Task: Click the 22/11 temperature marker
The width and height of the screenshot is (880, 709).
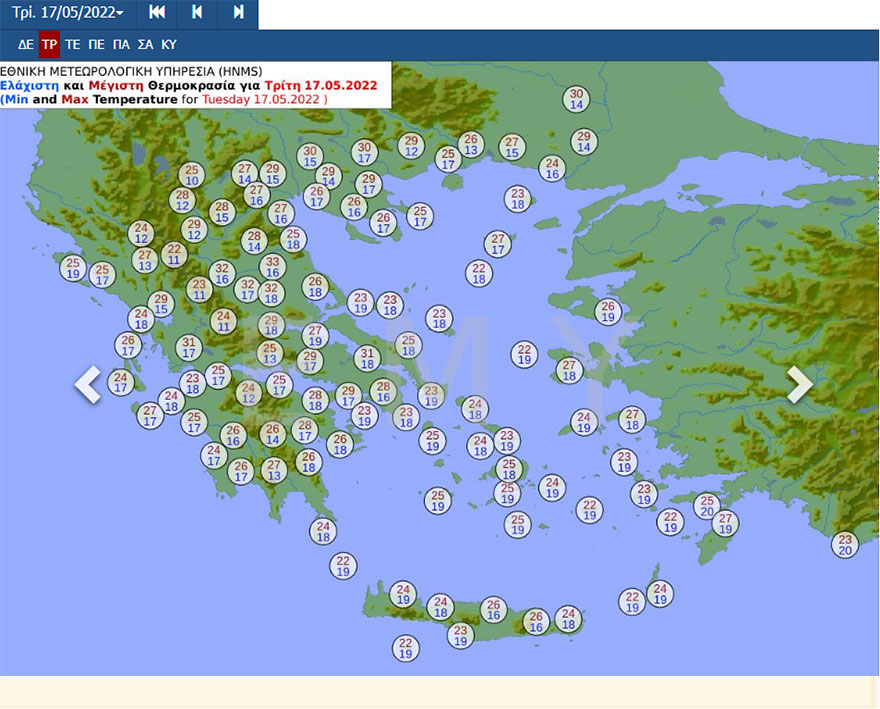Action: coord(174,254)
